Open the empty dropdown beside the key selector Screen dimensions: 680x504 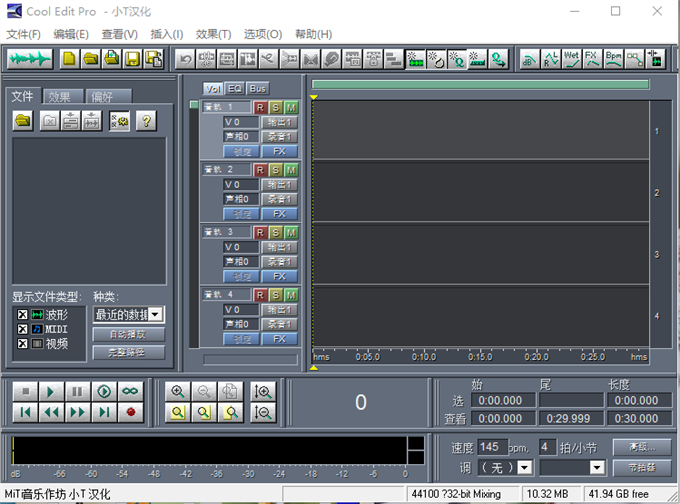tap(597, 467)
